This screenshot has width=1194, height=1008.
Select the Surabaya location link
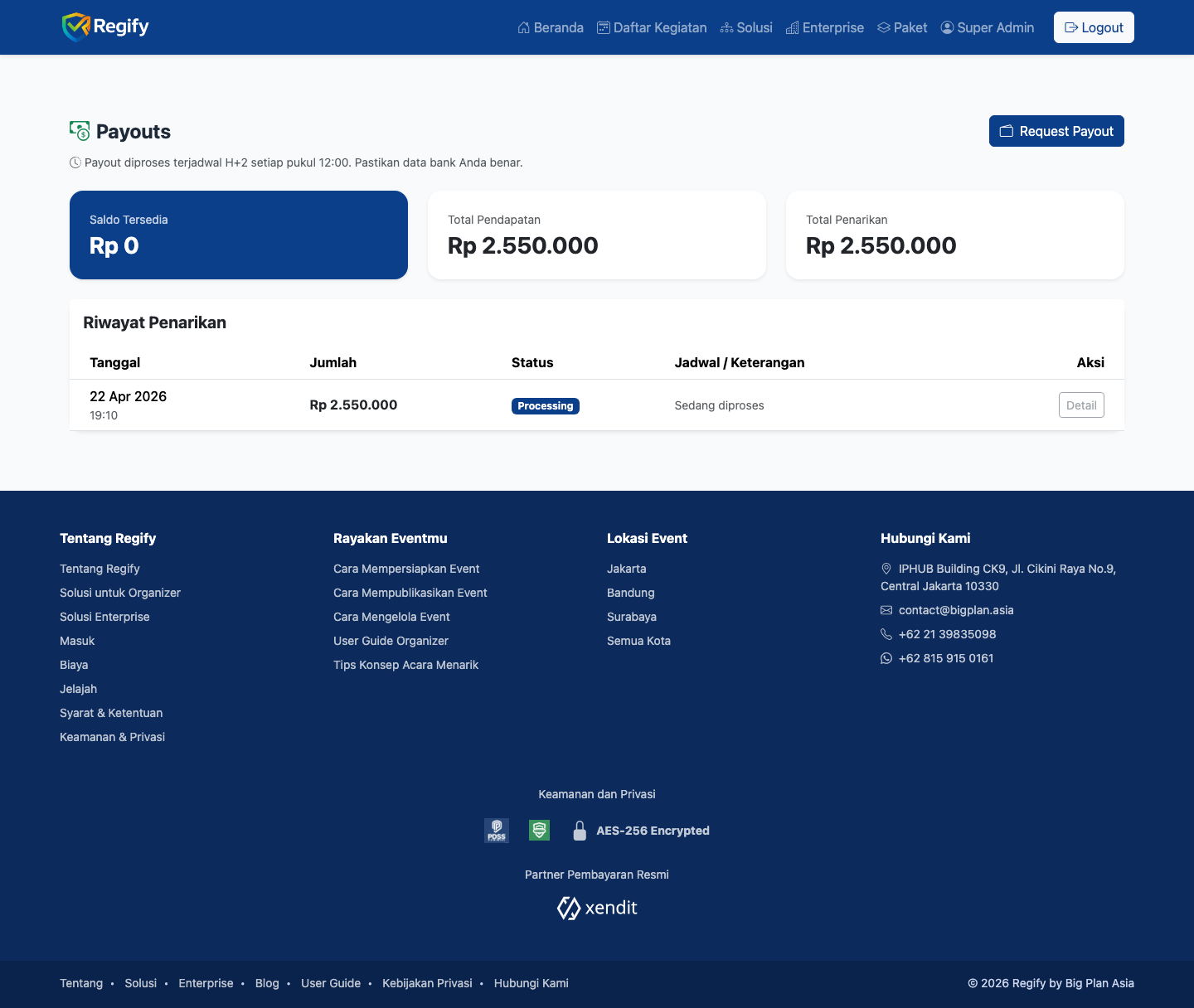632,617
